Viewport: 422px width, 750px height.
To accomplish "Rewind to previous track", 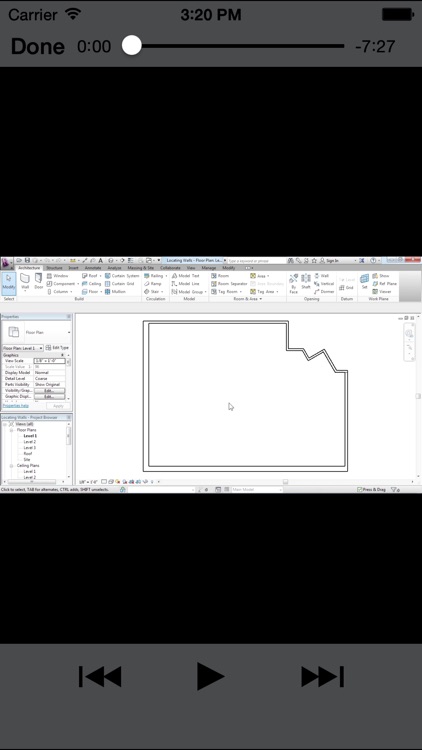I will pyautogui.click(x=100, y=676).
